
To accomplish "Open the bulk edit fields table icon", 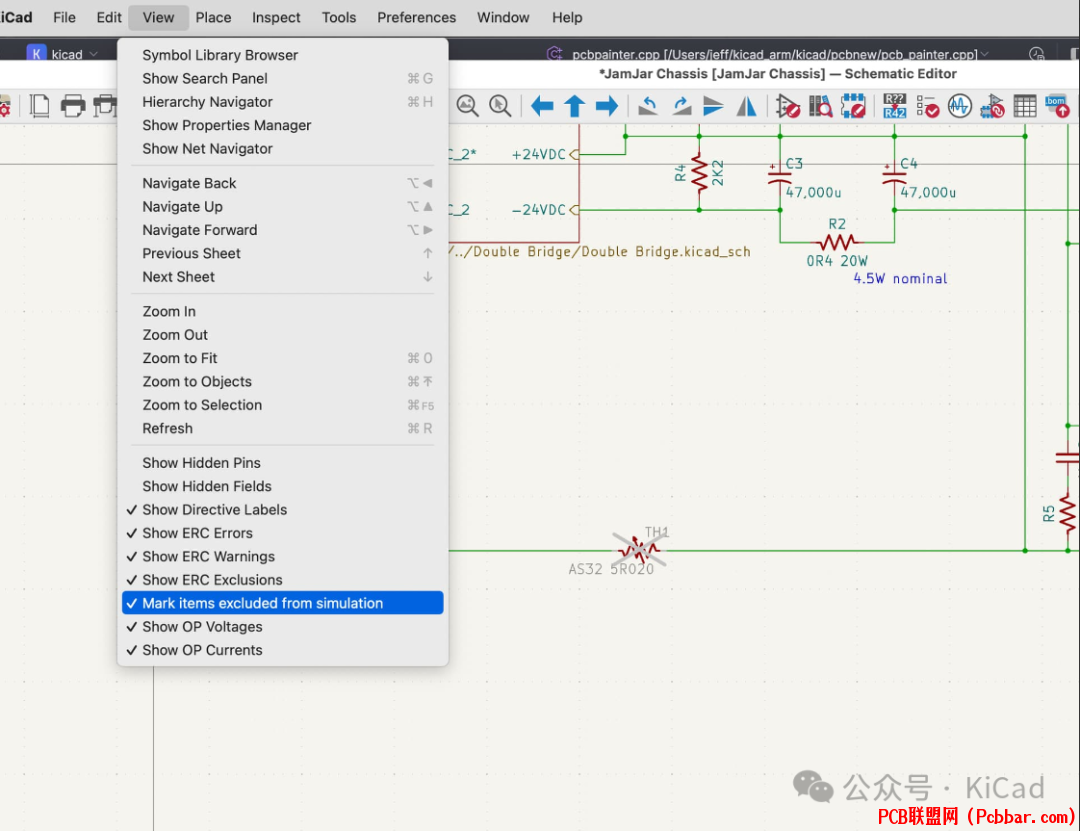I will (1025, 106).
